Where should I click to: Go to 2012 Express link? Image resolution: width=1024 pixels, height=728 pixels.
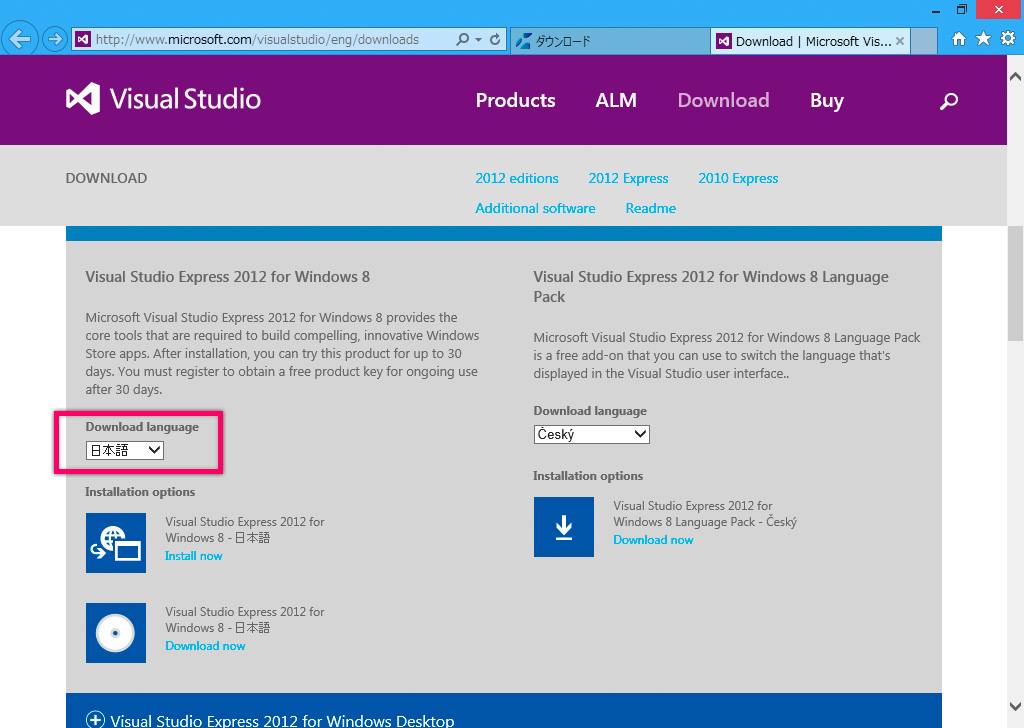tap(628, 178)
